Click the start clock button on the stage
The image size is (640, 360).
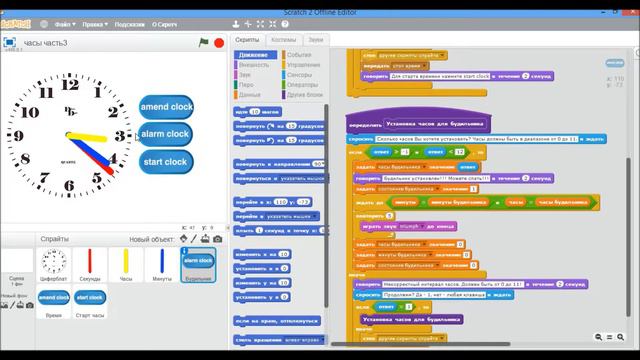tap(166, 162)
